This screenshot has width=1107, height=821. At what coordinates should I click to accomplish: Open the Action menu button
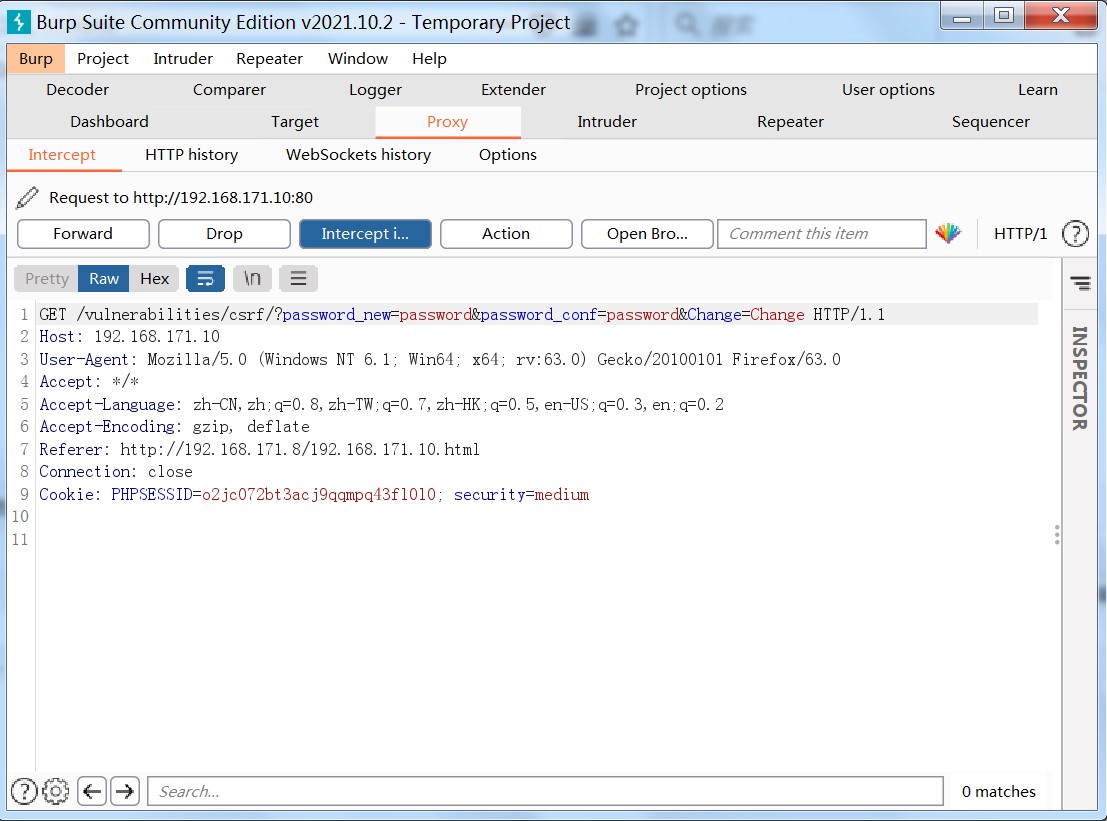506,234
